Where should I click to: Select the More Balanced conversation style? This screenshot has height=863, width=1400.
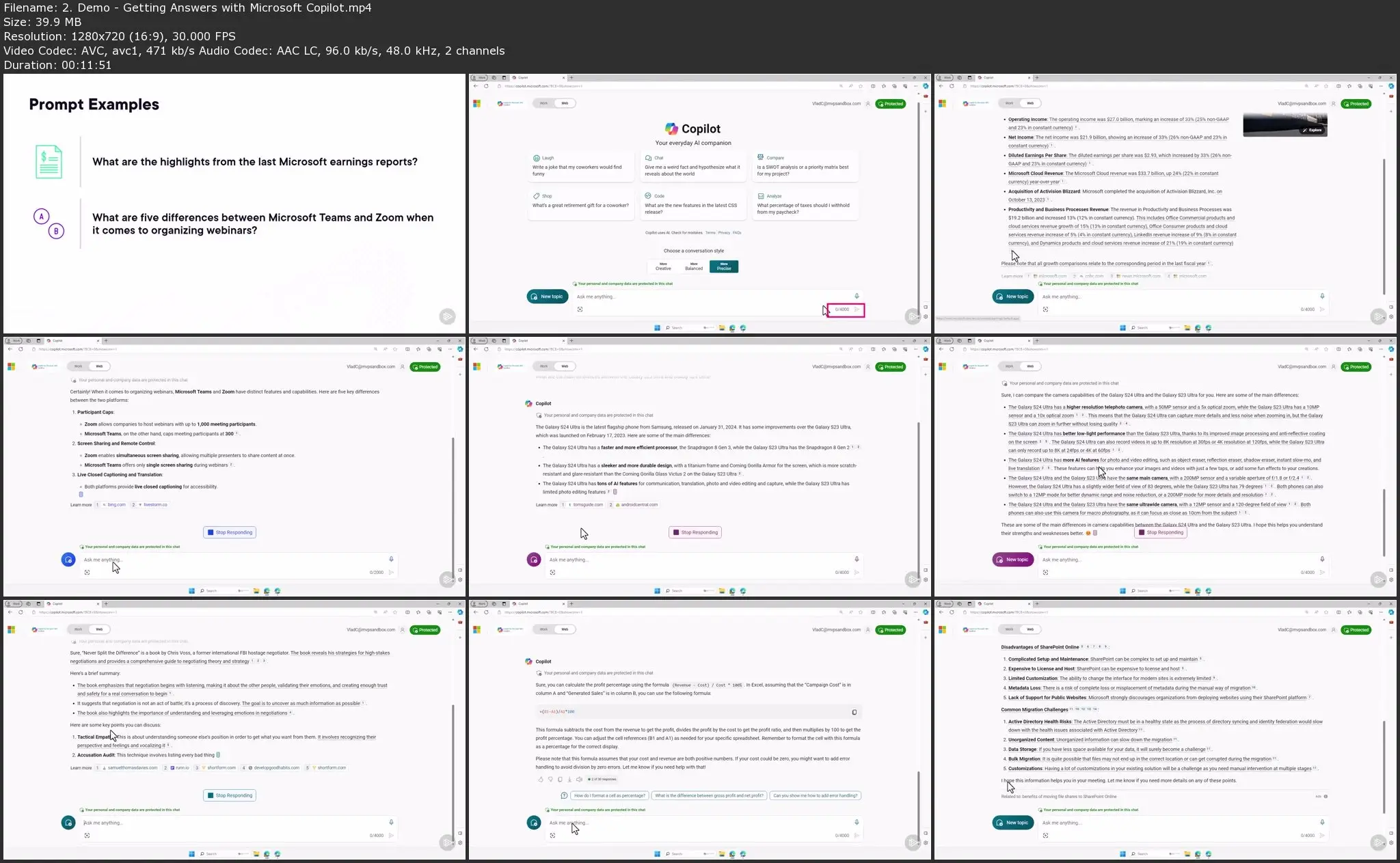point(693,266)
